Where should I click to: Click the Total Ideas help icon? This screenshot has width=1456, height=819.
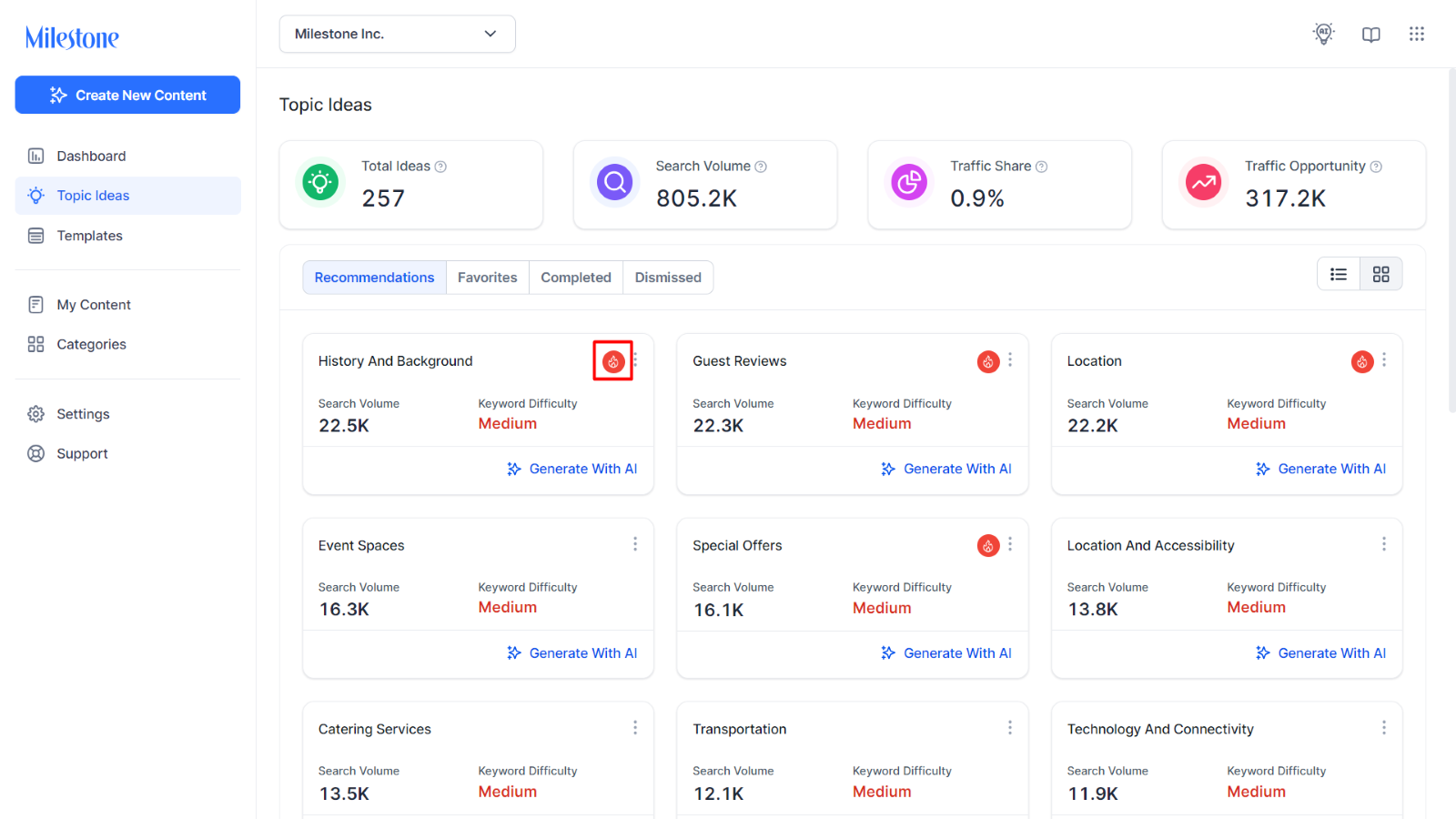(x=440, y=167)
